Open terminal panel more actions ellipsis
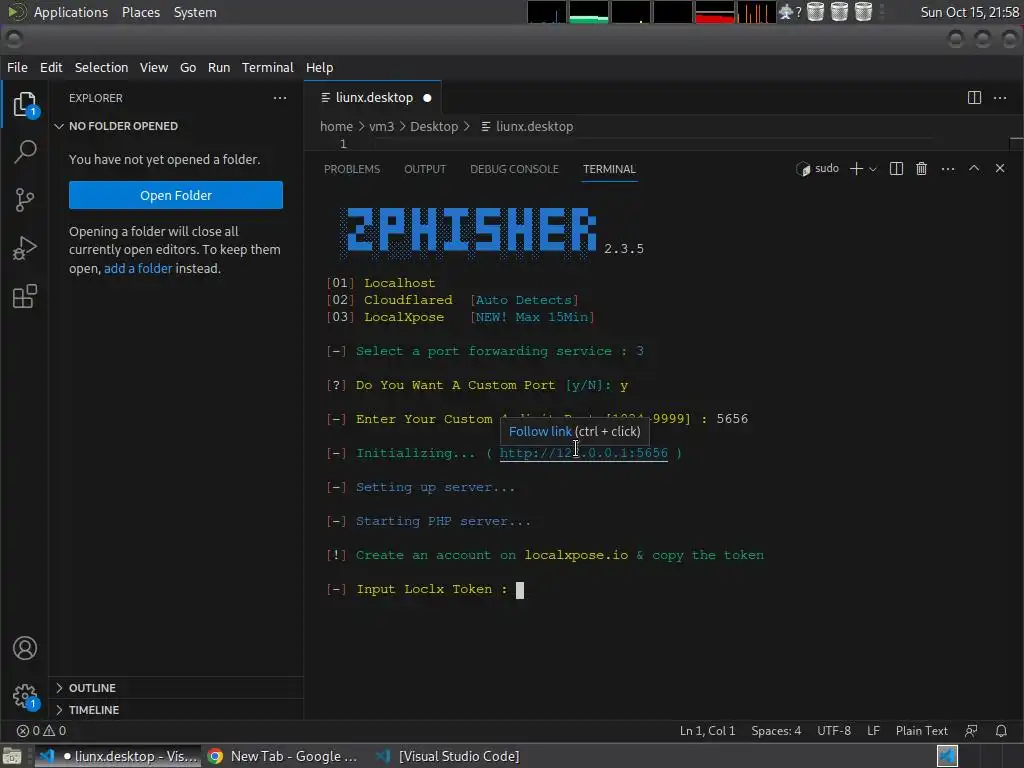This screenshot has height=768, width=1024. tap(948, 169)
